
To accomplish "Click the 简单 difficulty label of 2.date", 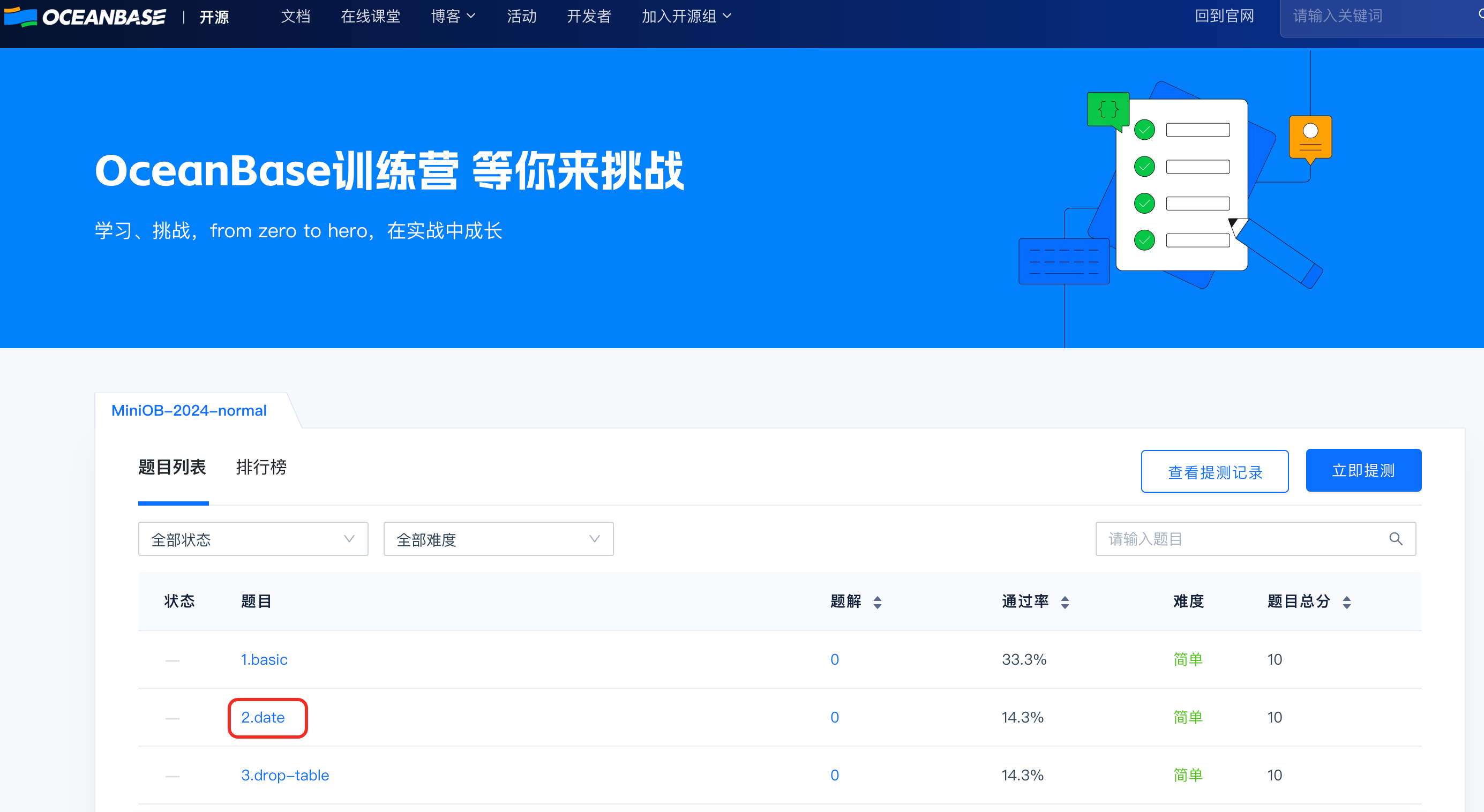I will (x=1188, y=718).
